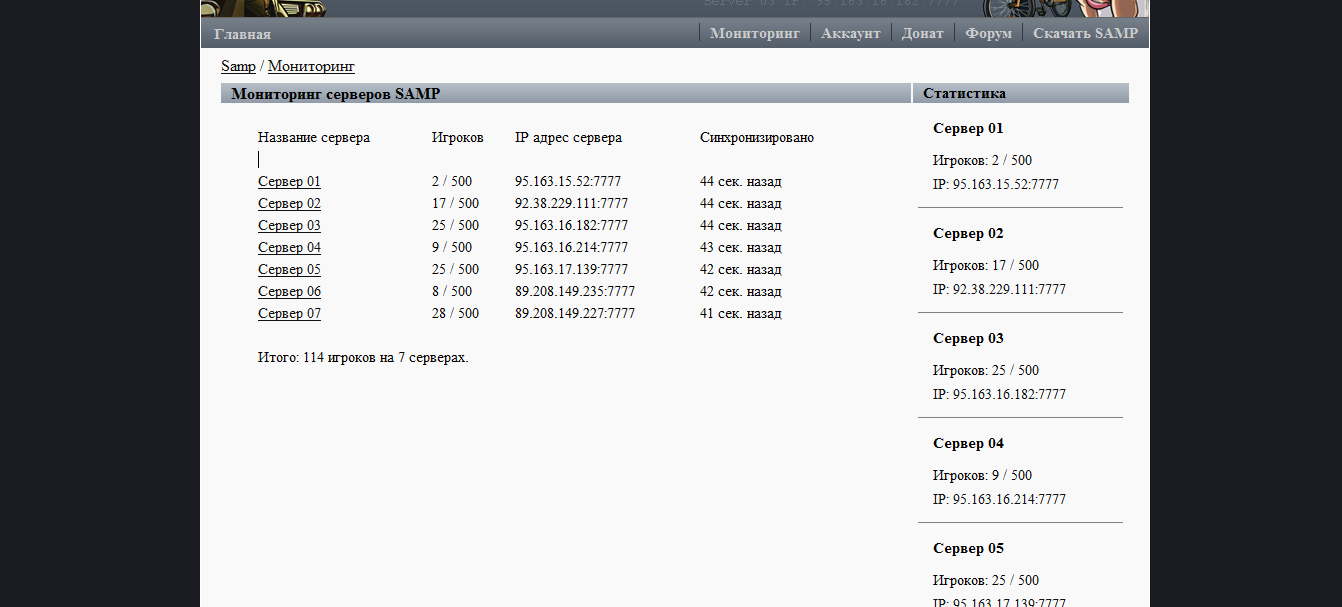Click the Игроков column header

pyautogui.click(x=457, y=138)
